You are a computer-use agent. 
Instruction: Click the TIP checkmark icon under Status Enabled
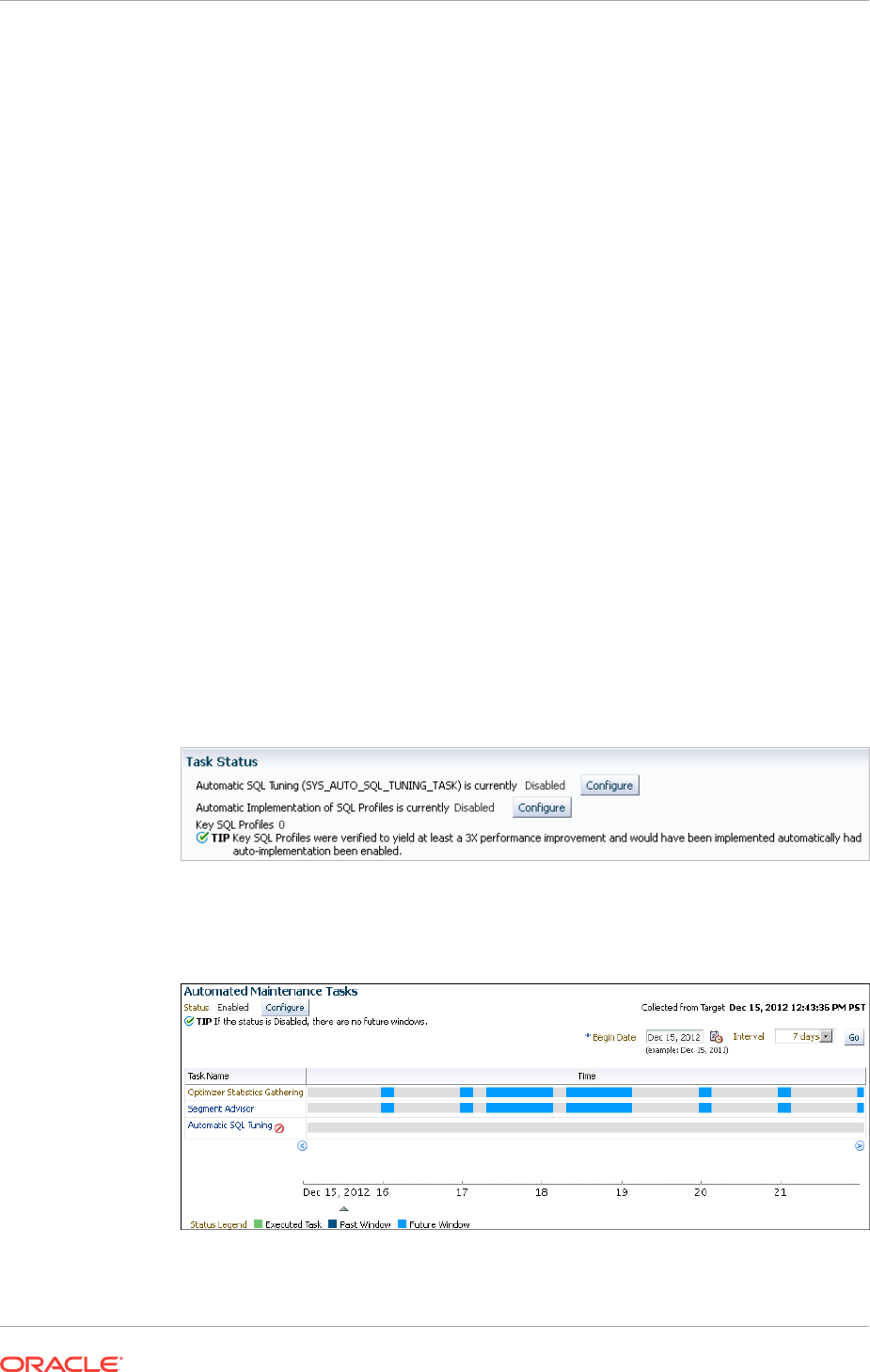189,1021
